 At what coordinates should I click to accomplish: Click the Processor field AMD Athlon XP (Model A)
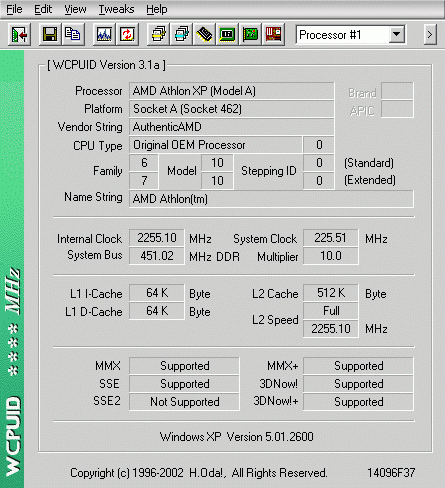point(232,91)
